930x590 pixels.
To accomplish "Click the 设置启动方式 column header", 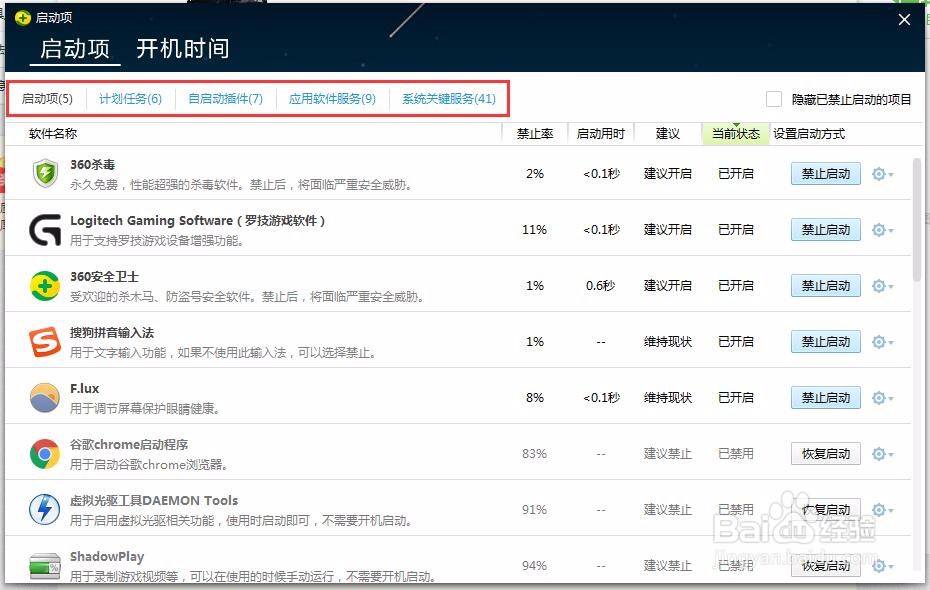I will click(808, 134).
